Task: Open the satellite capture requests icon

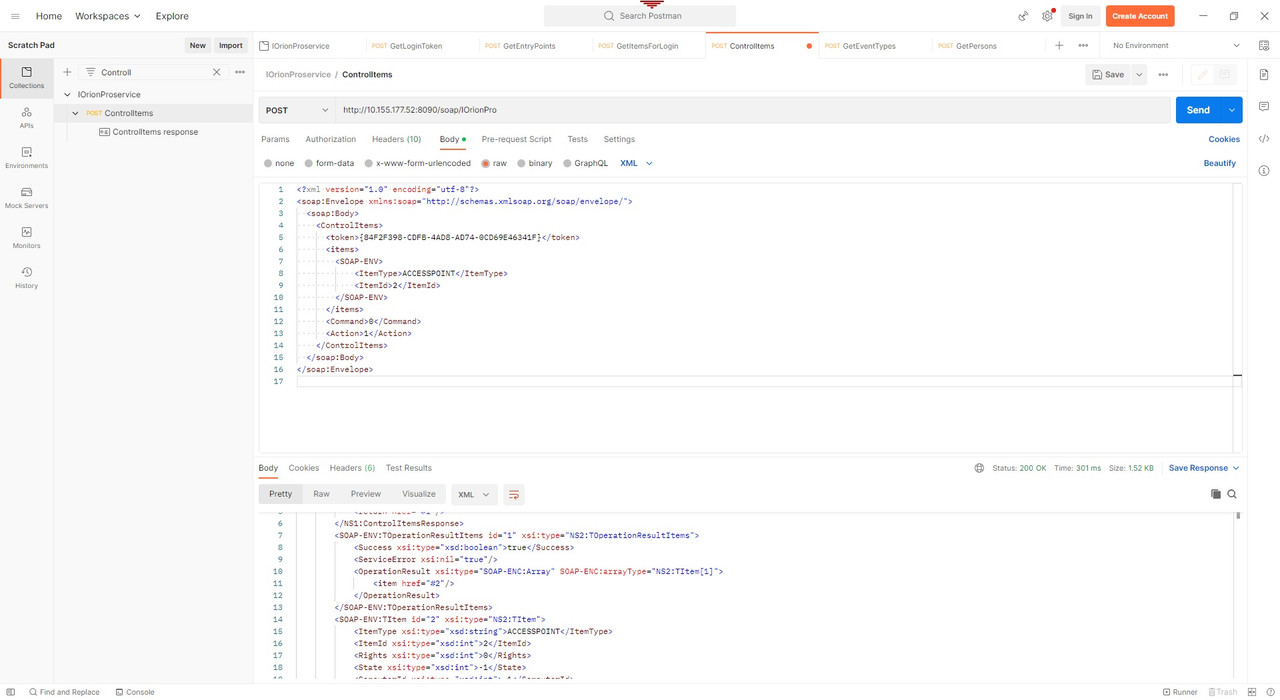Action: pyautogui.click(x=1023, y=16)
